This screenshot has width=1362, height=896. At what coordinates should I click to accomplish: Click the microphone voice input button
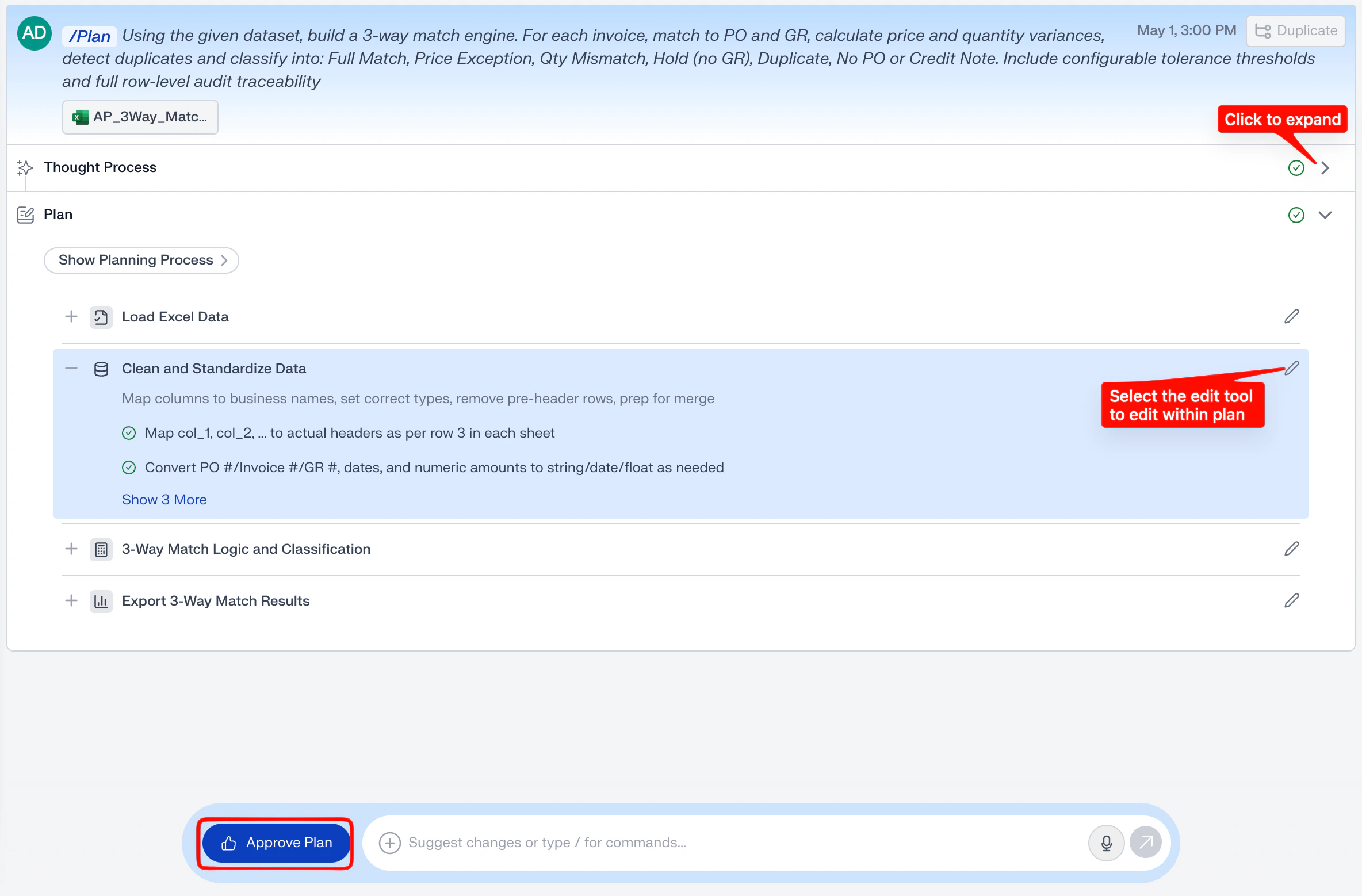pos(1106,843)
